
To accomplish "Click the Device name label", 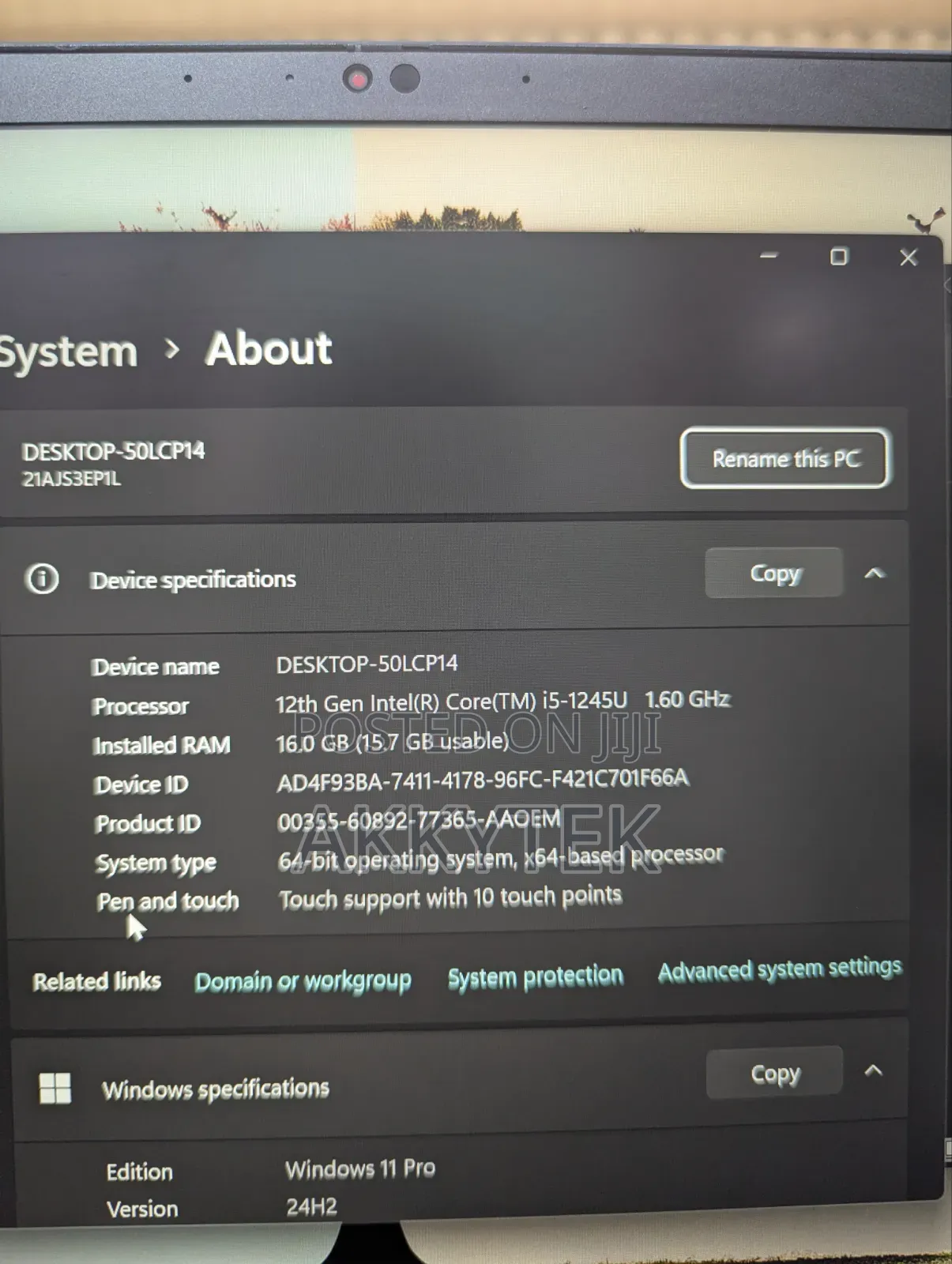I will click(156, 667).
